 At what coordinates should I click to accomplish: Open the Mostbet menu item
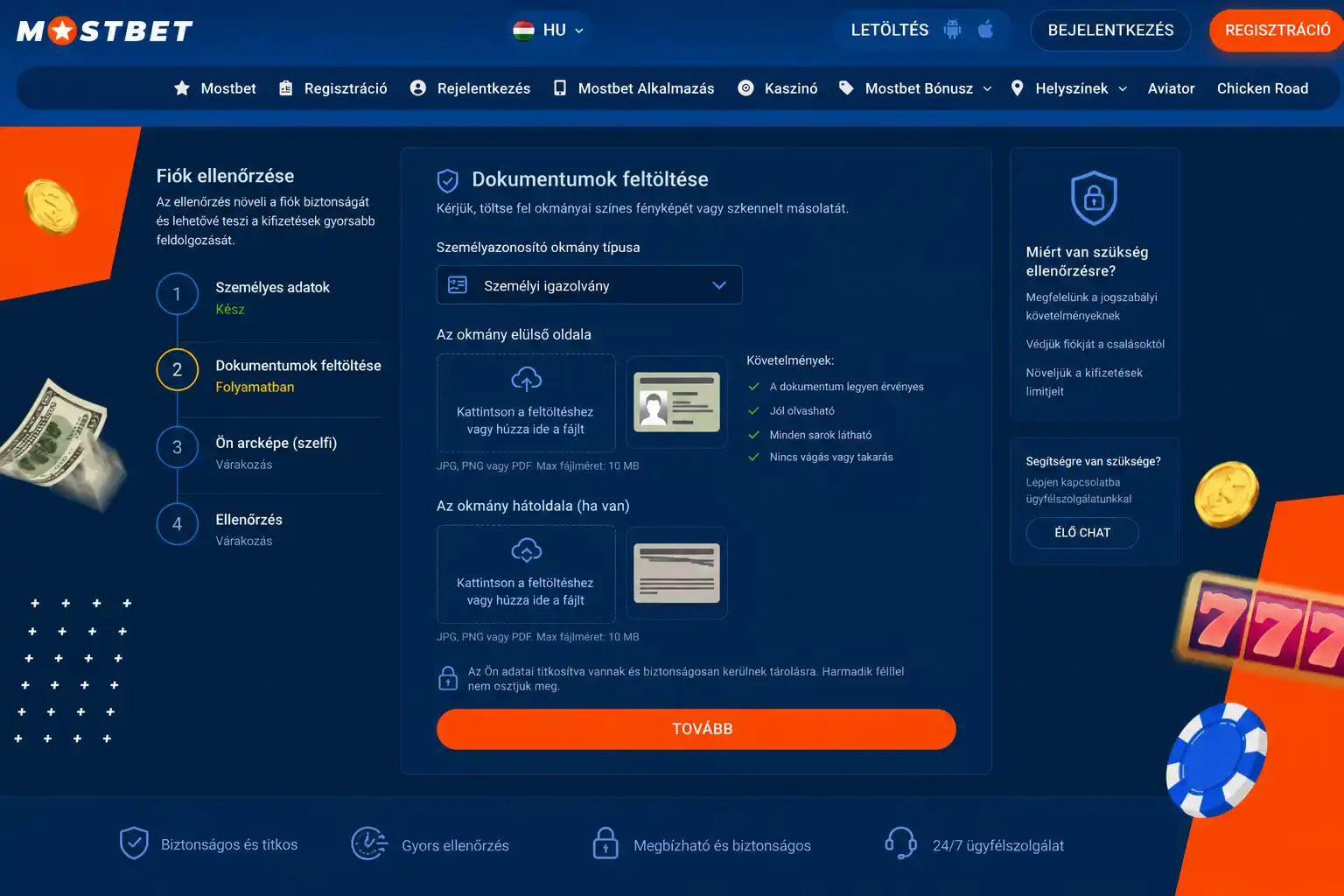(x=228, y=88)
